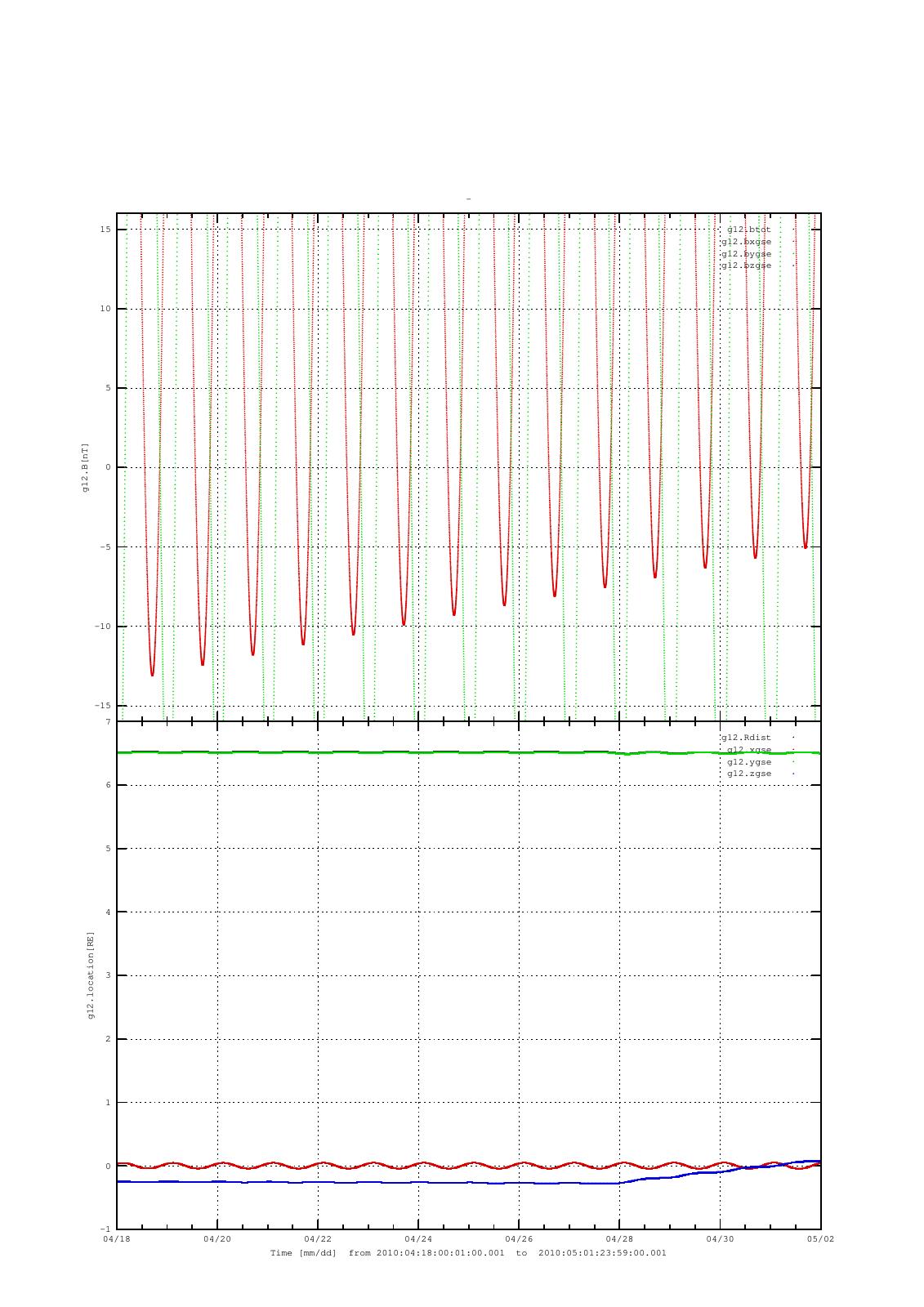The height and width of the screenshot is (1307, 924).
Task: Click the 04/28 date tick label
Action: tap(619, 1239)
